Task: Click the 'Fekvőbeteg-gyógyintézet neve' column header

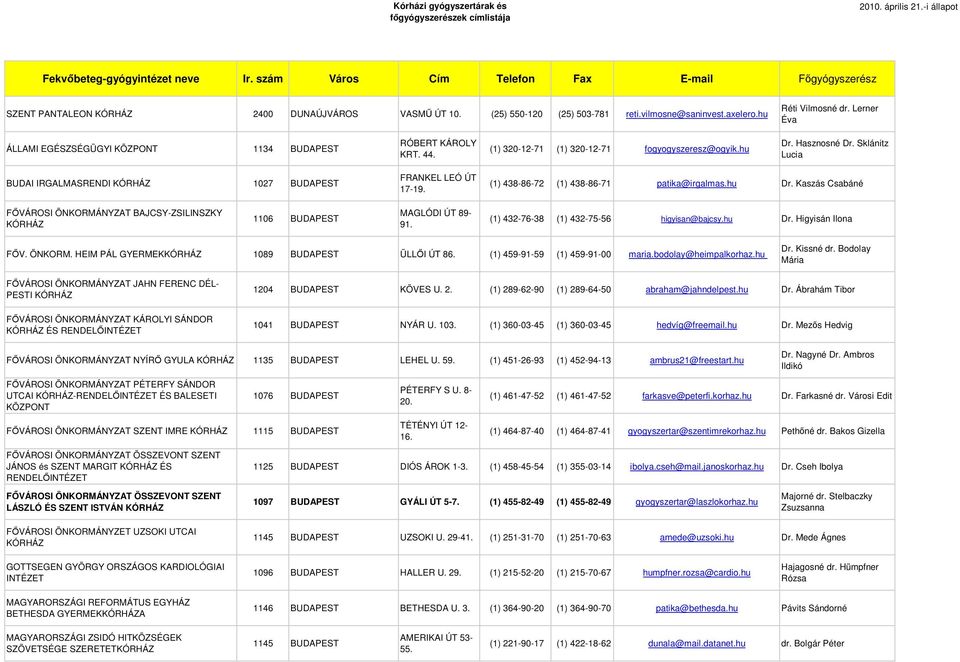Action: (121, 78)
